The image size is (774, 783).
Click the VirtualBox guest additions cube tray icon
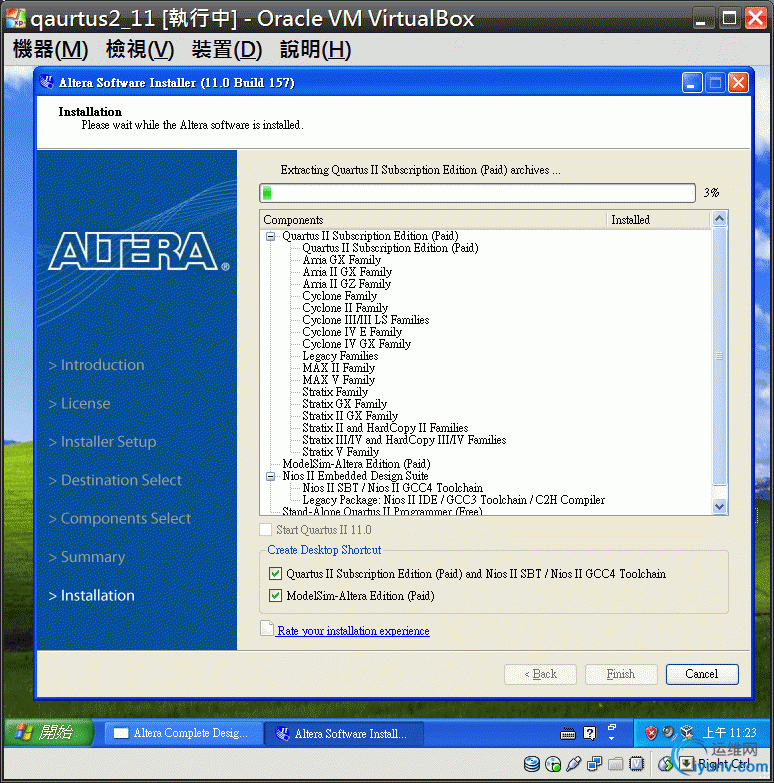[687, 733]
